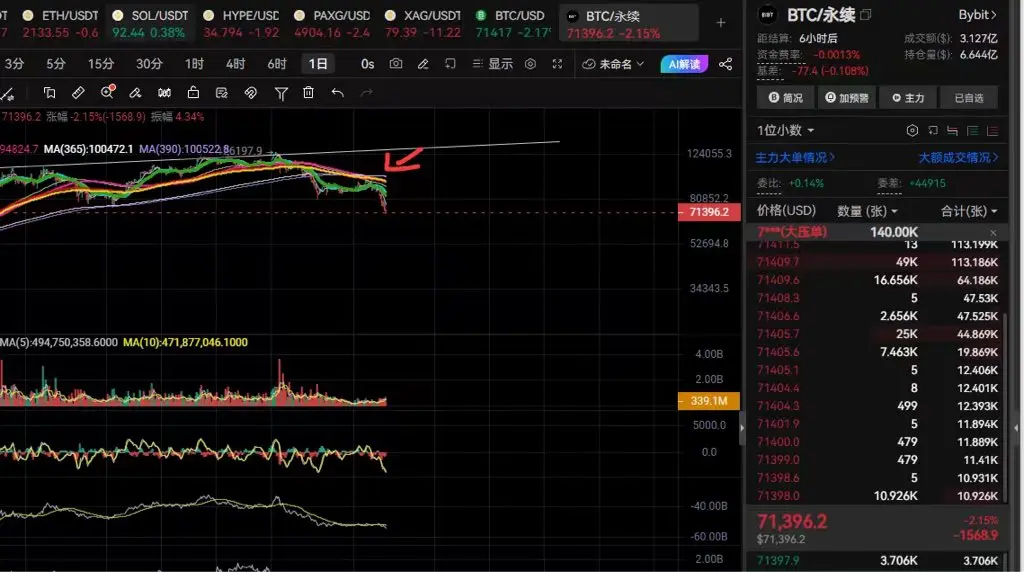Enter fullscreen chart mode

click(557, 63)
